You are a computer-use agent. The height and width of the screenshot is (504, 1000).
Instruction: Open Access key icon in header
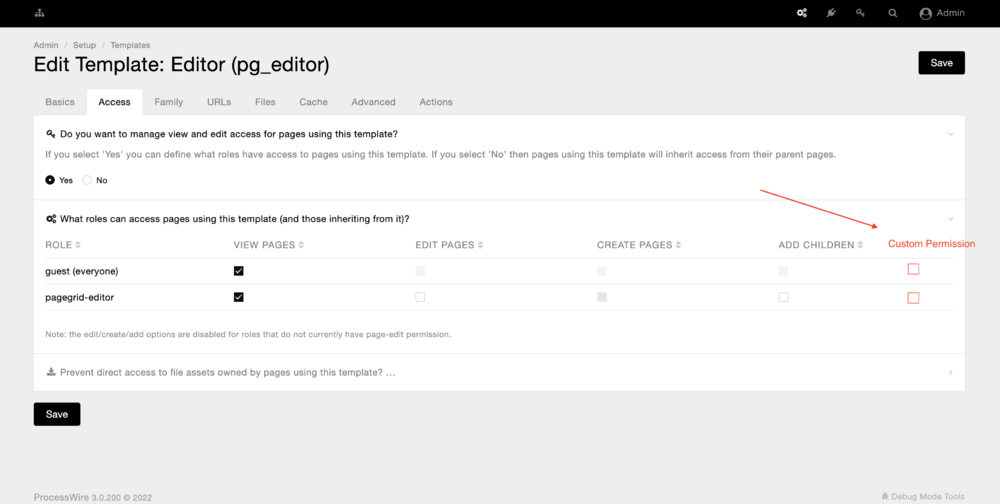[x=861, y=13]
